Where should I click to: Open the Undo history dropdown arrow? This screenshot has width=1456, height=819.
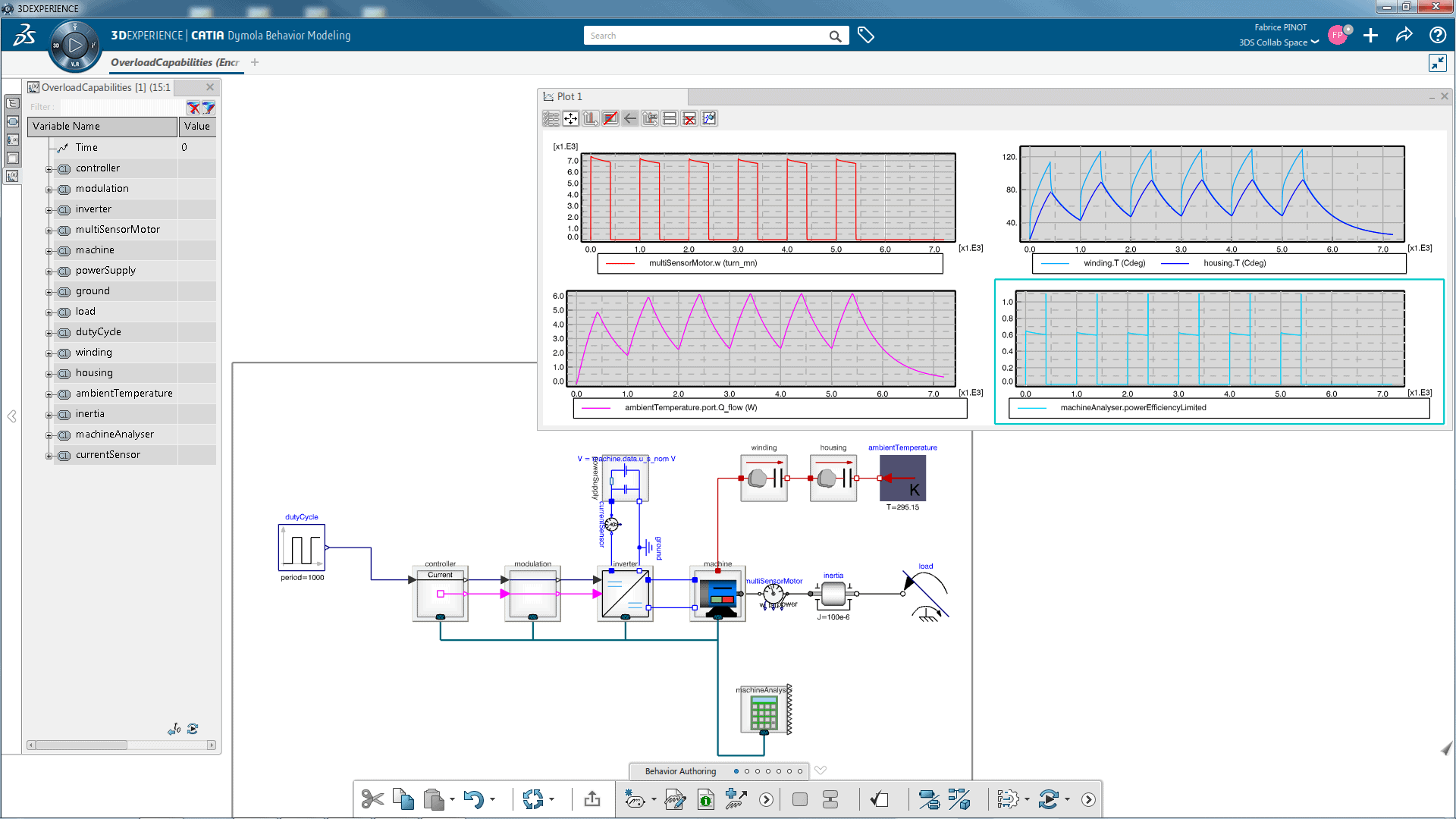(x=492, y=799)
